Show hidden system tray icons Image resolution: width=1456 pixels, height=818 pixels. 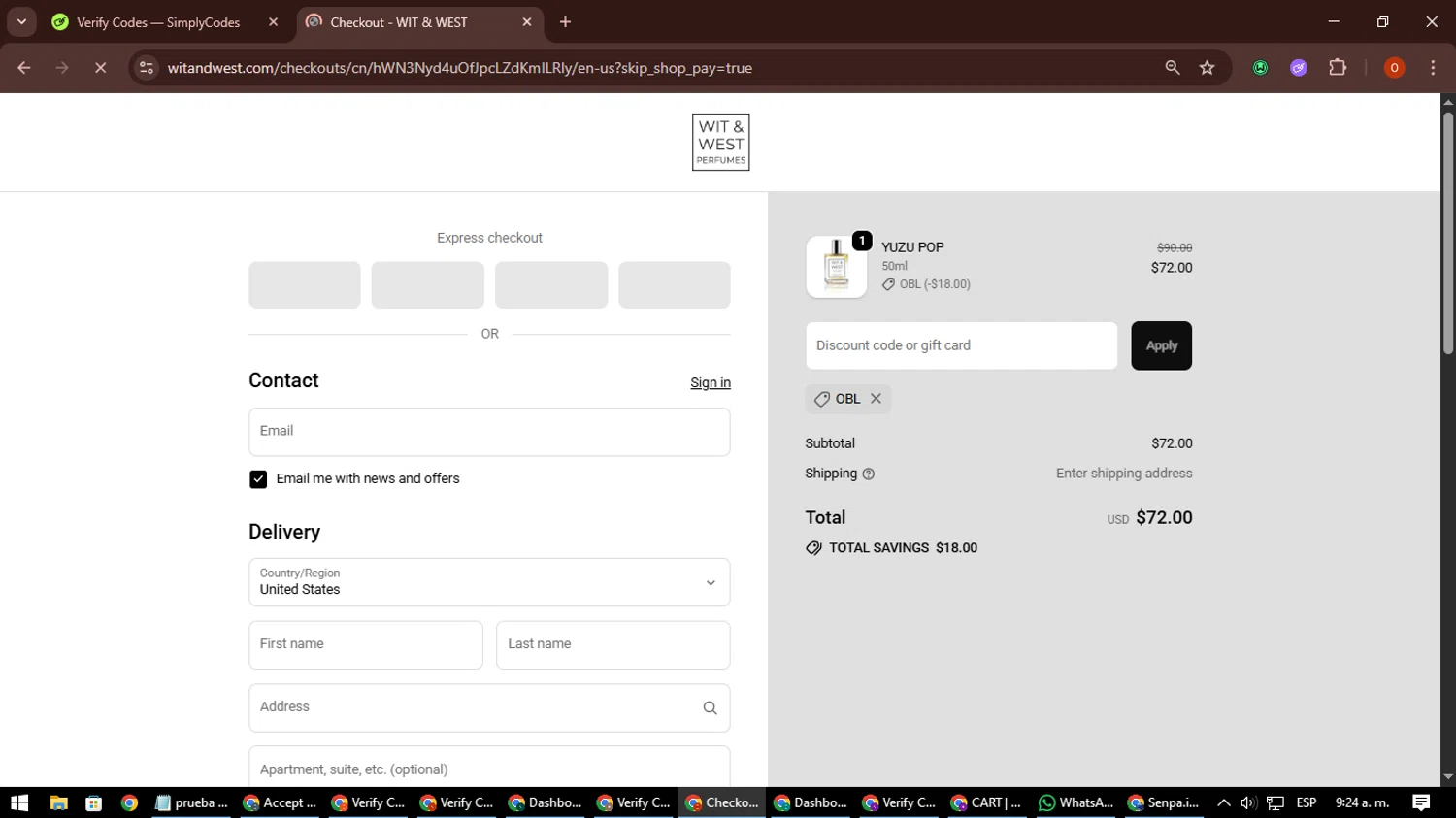coord(1223,802)
